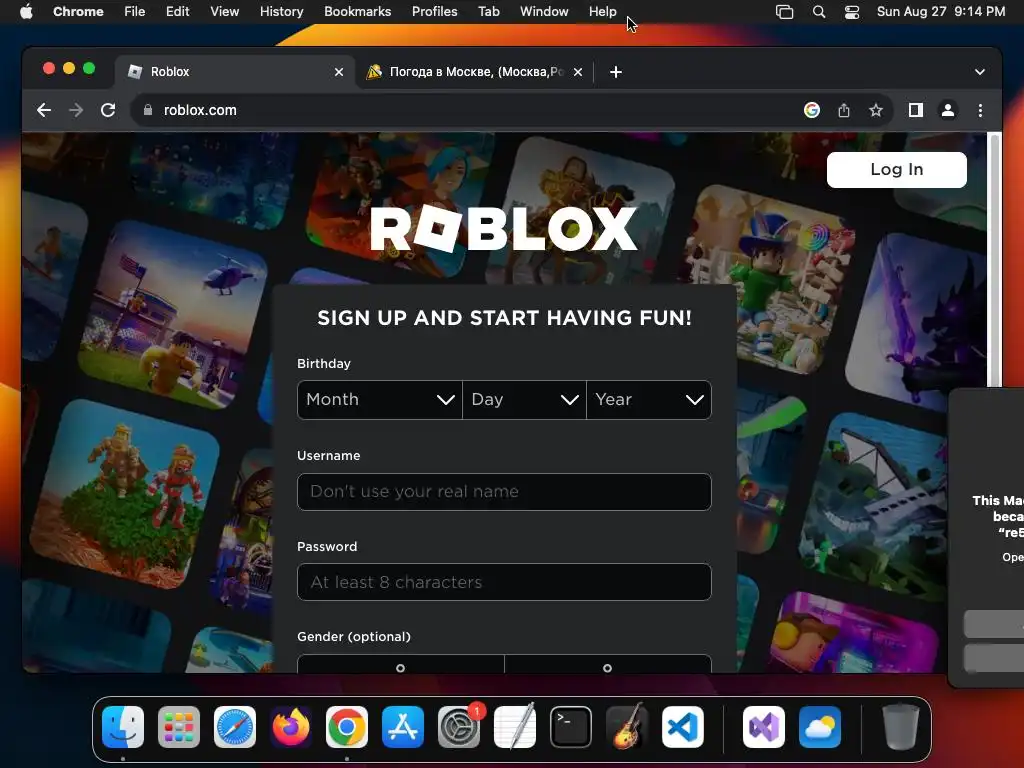Click the Password input field
1024x768 pixels.
(504, 582)
